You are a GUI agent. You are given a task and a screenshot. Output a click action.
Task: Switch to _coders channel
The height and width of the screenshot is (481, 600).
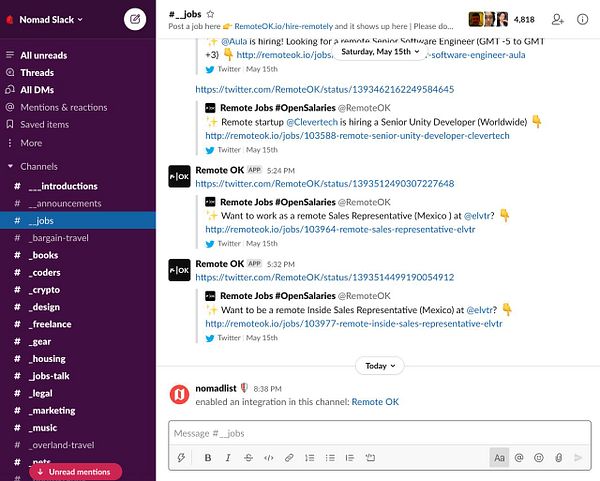tap(78, 272)
